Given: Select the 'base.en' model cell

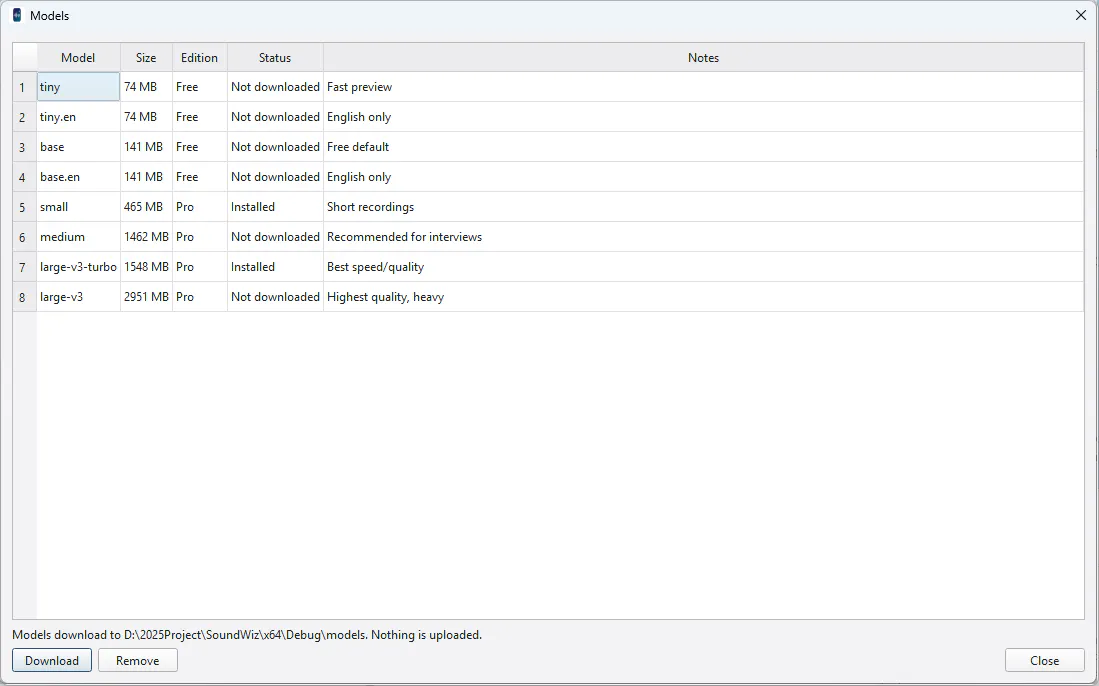Looking at the screenshot, I should (x=78, y=177).
